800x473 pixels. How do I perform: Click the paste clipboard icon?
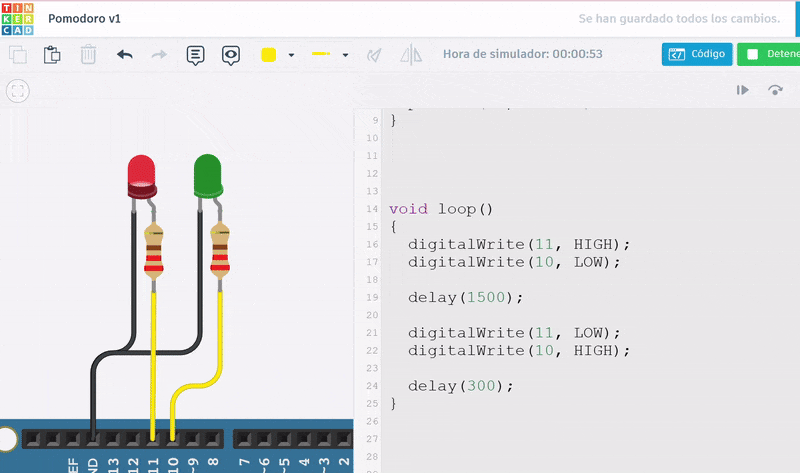pos(52,55)
